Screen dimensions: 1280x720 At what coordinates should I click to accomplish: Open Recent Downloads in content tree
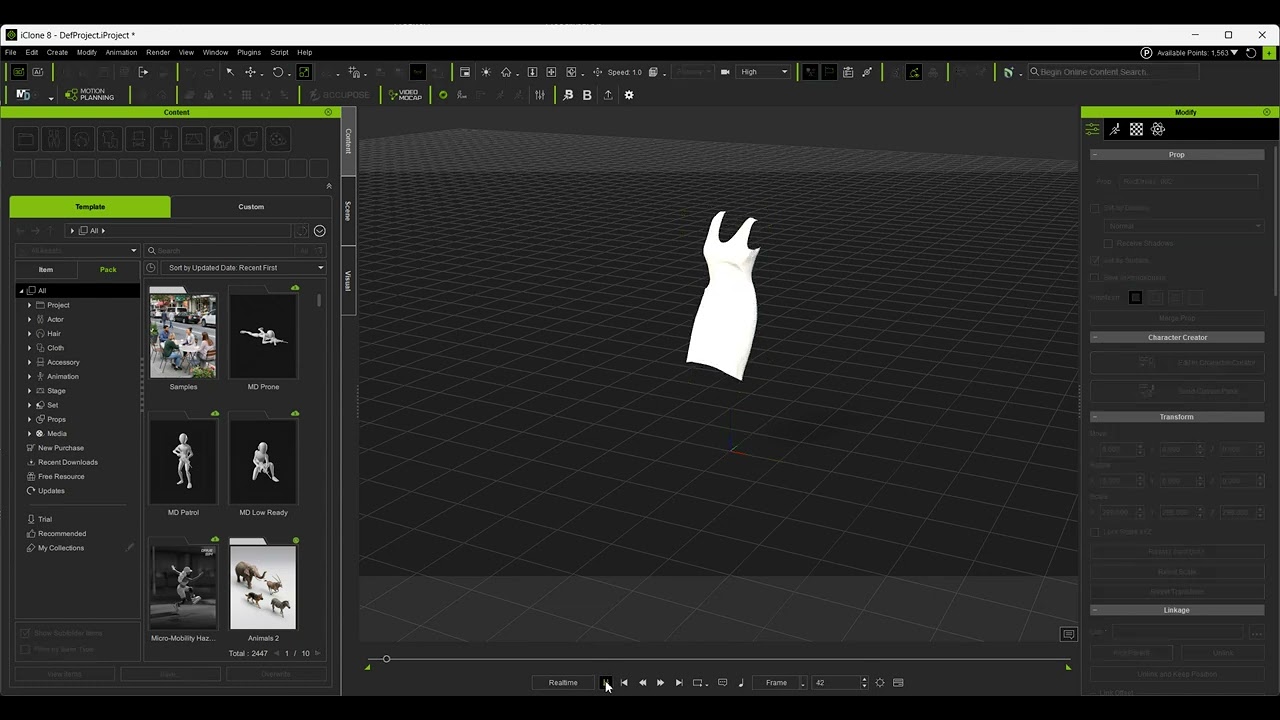pyautogui.click(x=68, y=462)
